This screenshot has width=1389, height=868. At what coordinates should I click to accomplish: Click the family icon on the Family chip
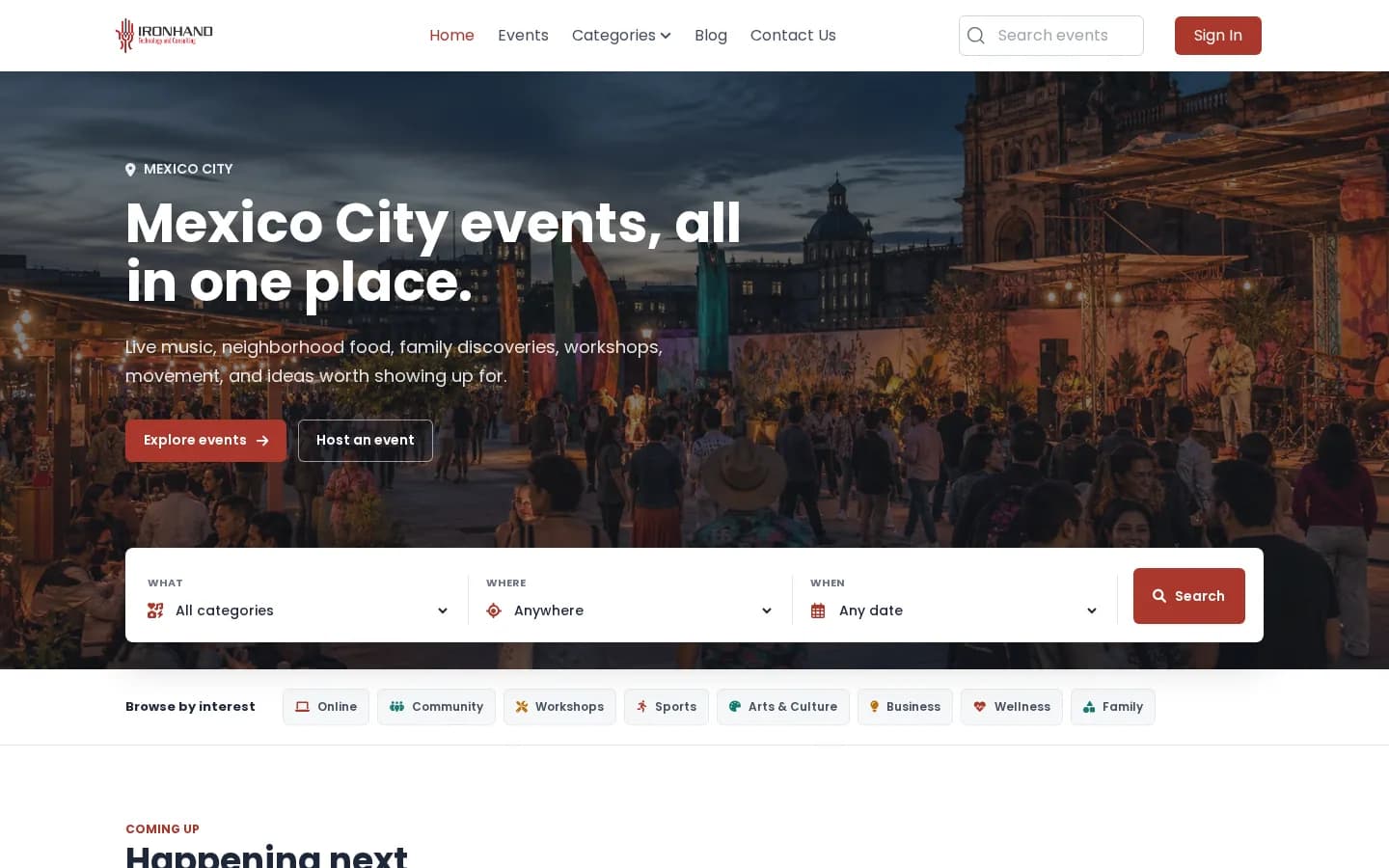coord(1089,707)
